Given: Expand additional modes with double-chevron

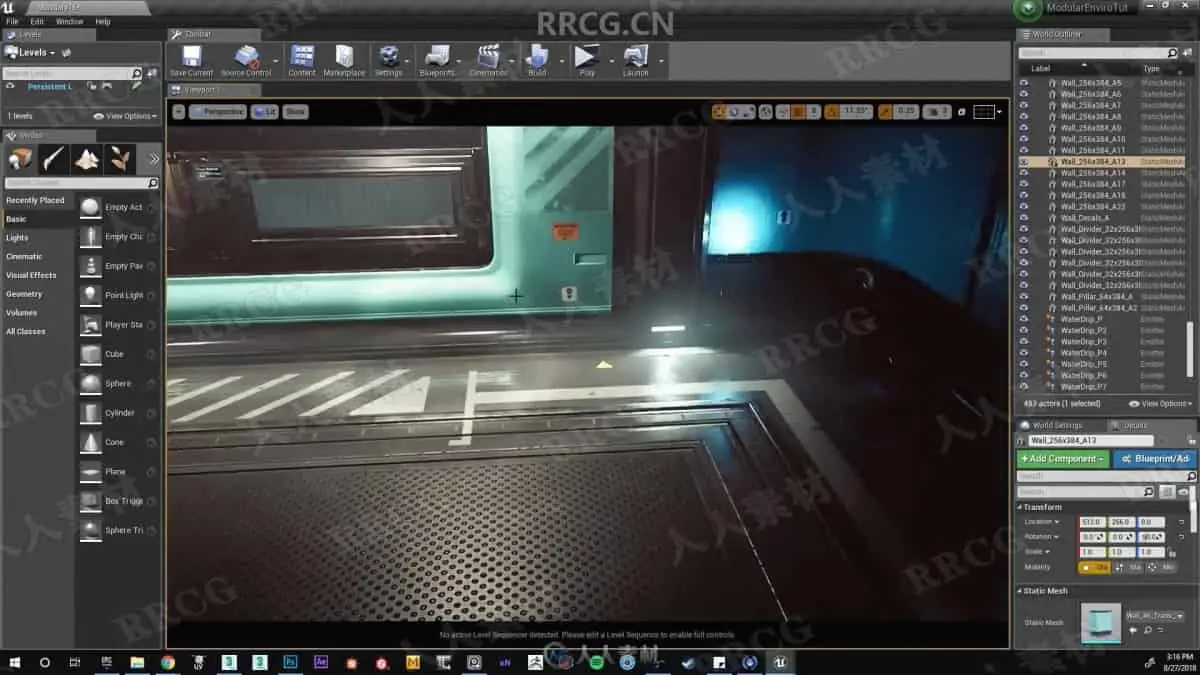Looking at the screenshot, I should click(x=154, y=158).
